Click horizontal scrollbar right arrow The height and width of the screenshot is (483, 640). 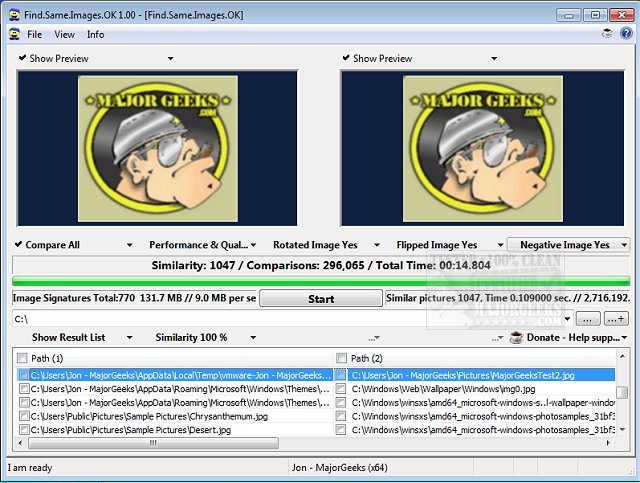pos(608,443)
